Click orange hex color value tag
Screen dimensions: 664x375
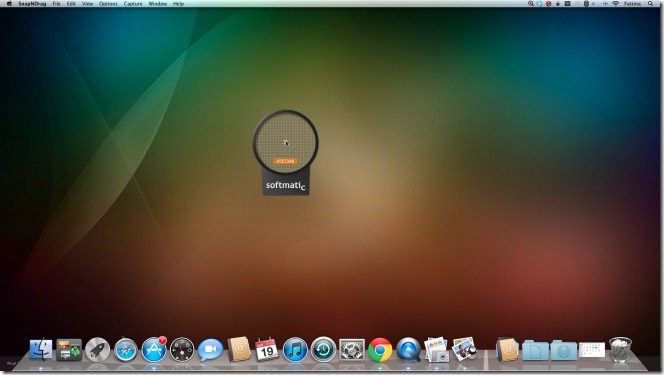(x=285, y=161)
